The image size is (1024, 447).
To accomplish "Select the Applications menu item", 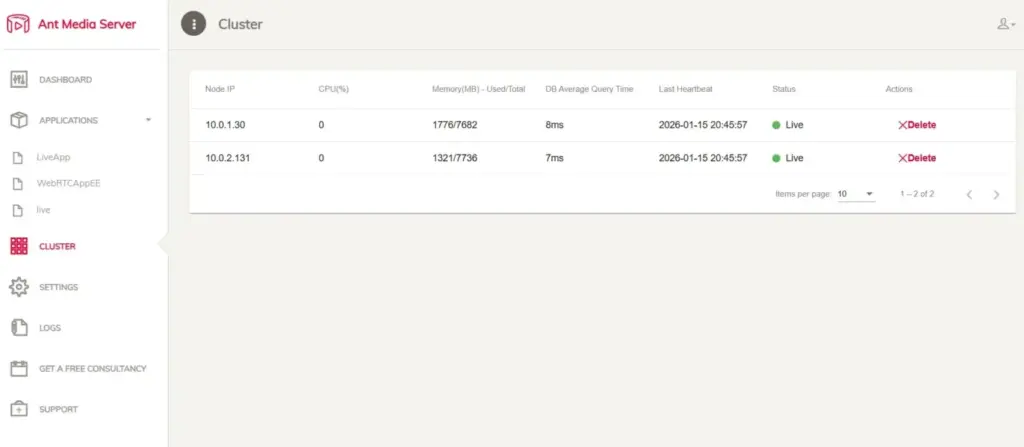I will pyautogui.click(x=69, y=120).
